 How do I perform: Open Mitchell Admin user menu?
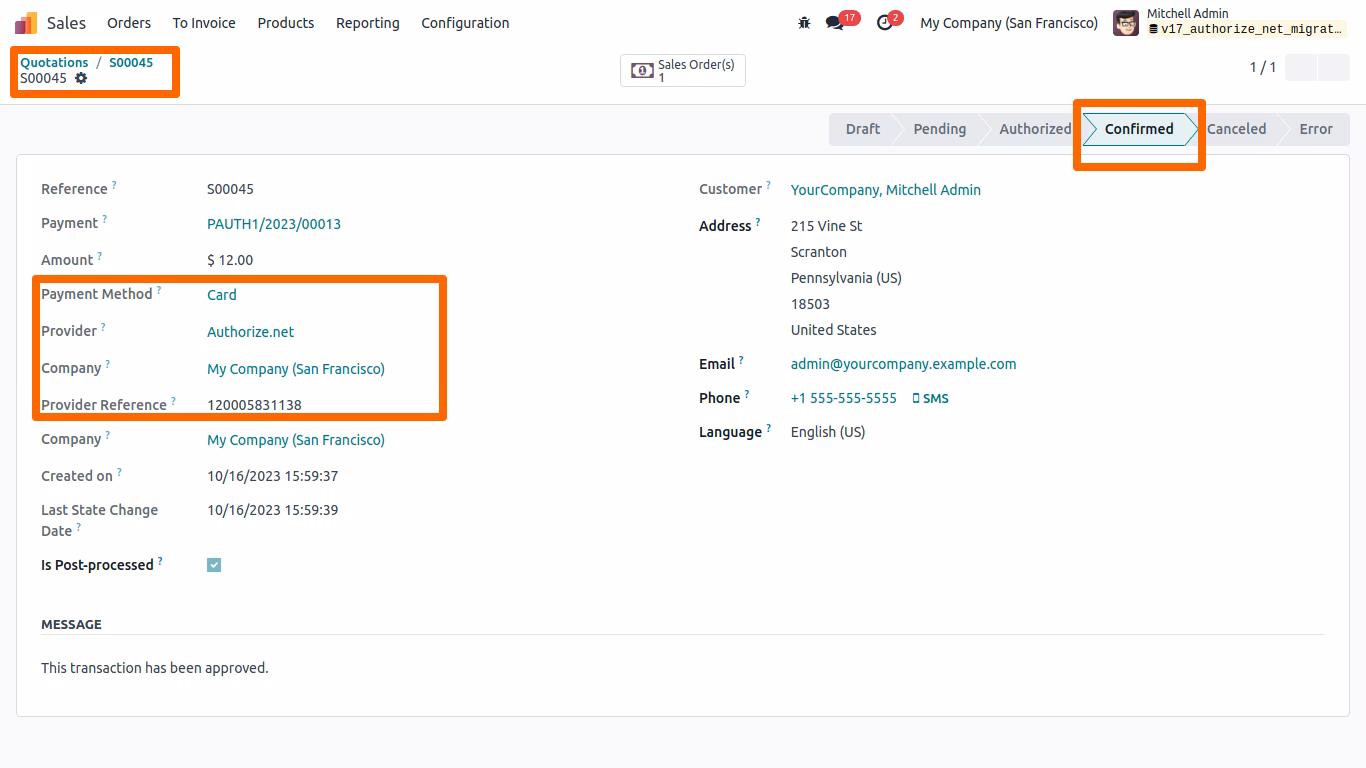[1229, 23]
